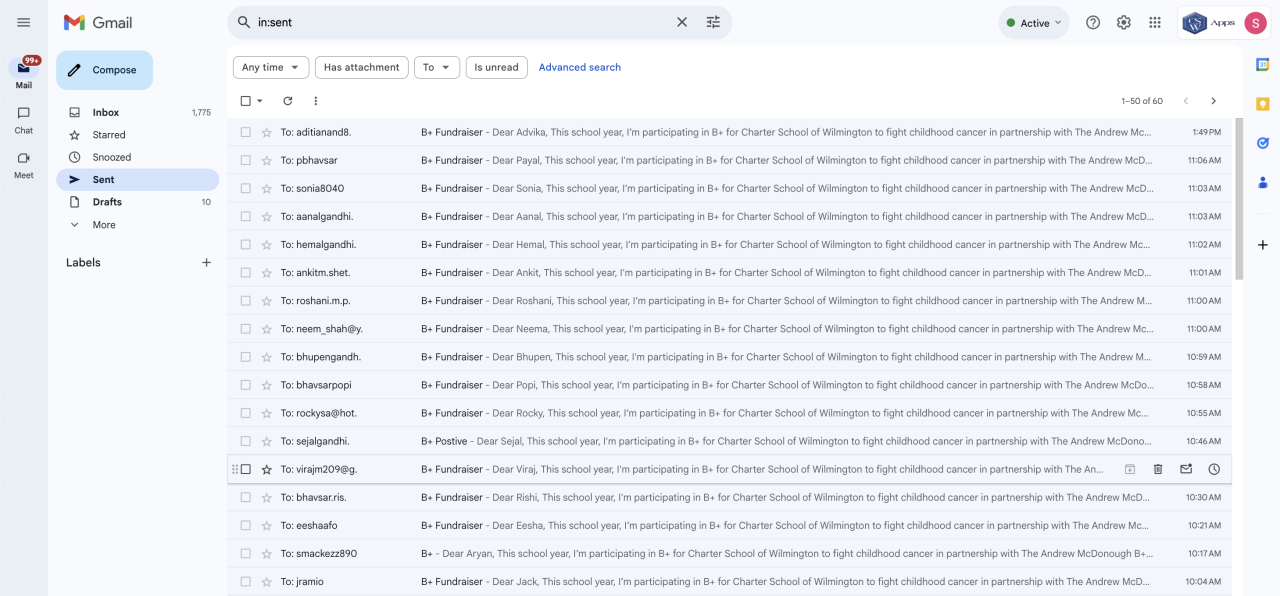
Task: Open the Drafts folder
Action: (x=107, y=202)
